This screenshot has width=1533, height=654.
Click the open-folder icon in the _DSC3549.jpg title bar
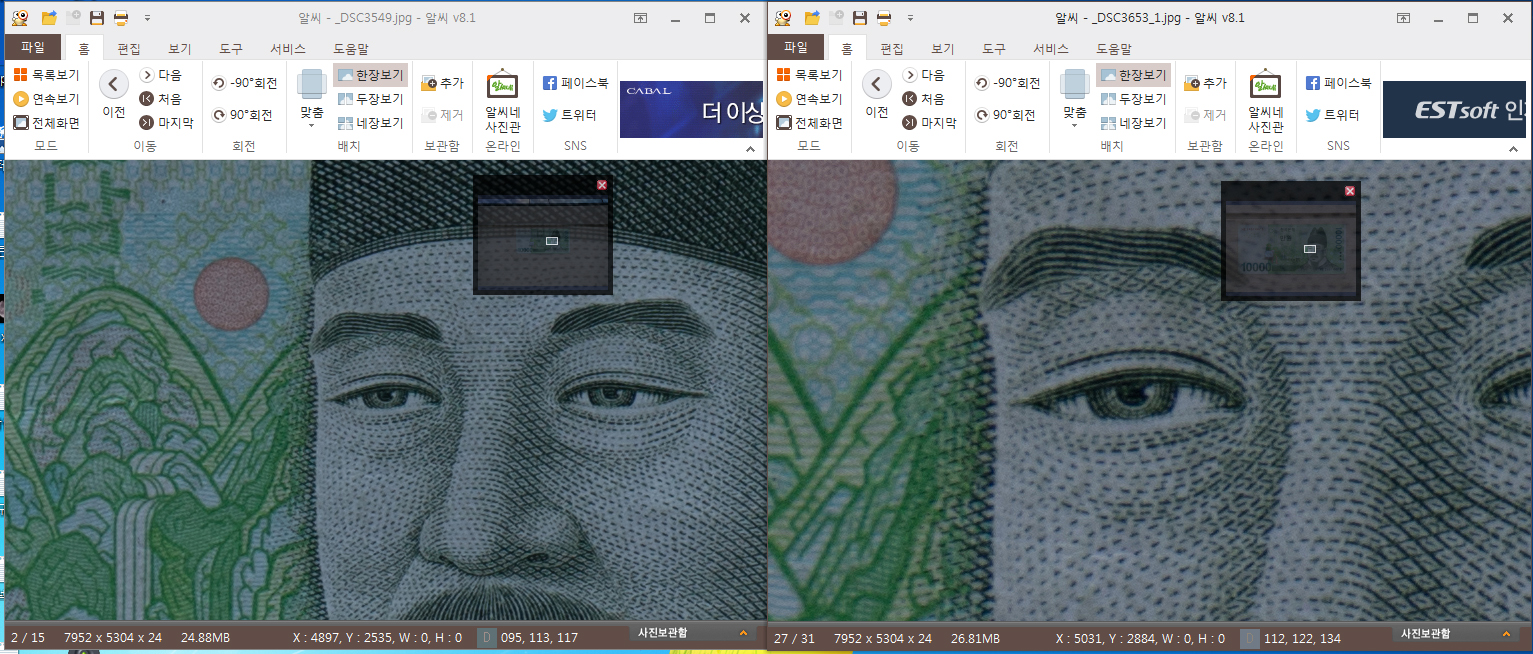(49, 18)
